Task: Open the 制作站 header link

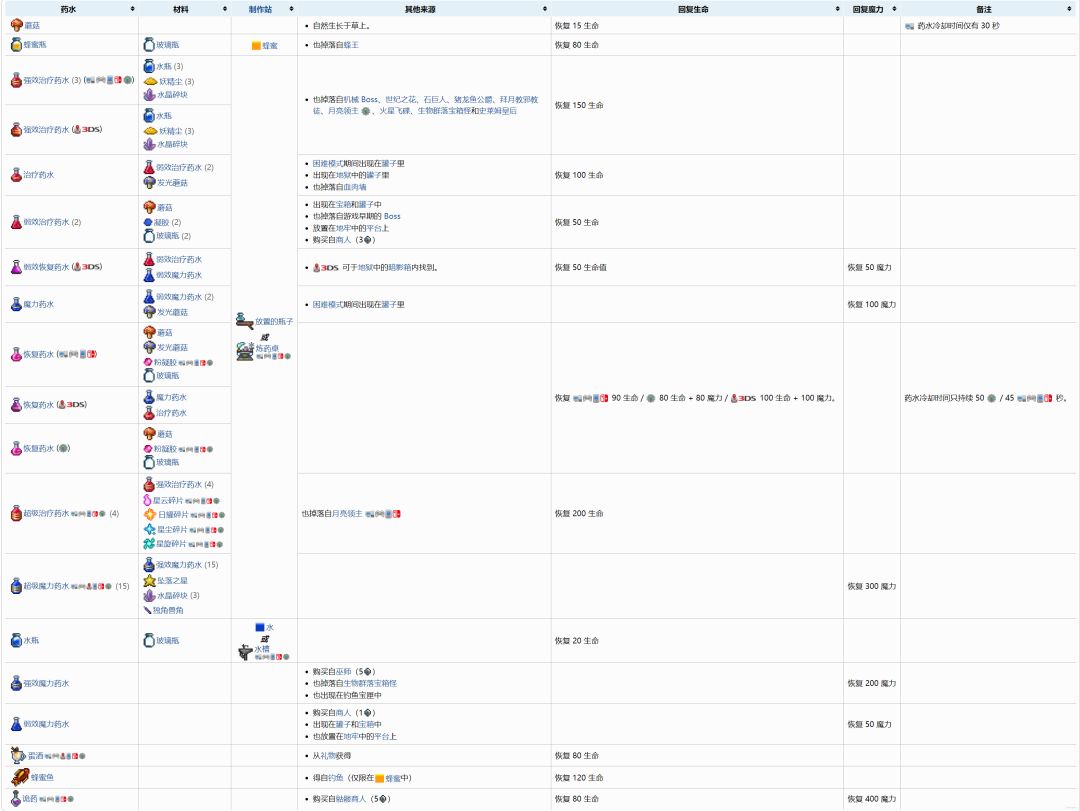Action: [260, 9]
